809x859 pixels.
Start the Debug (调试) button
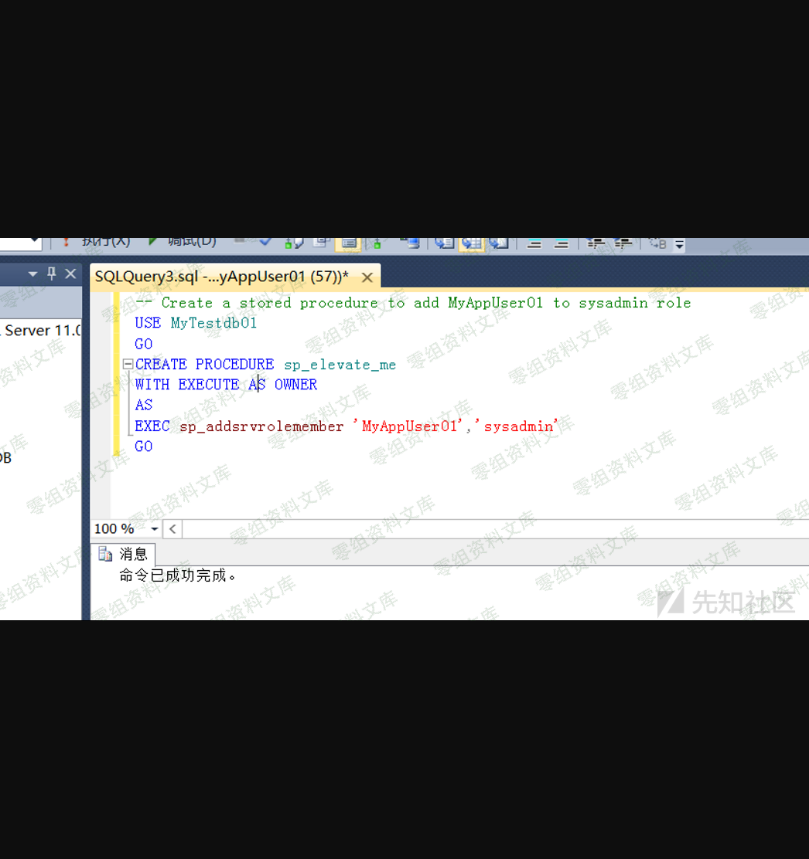pos(183,241)
